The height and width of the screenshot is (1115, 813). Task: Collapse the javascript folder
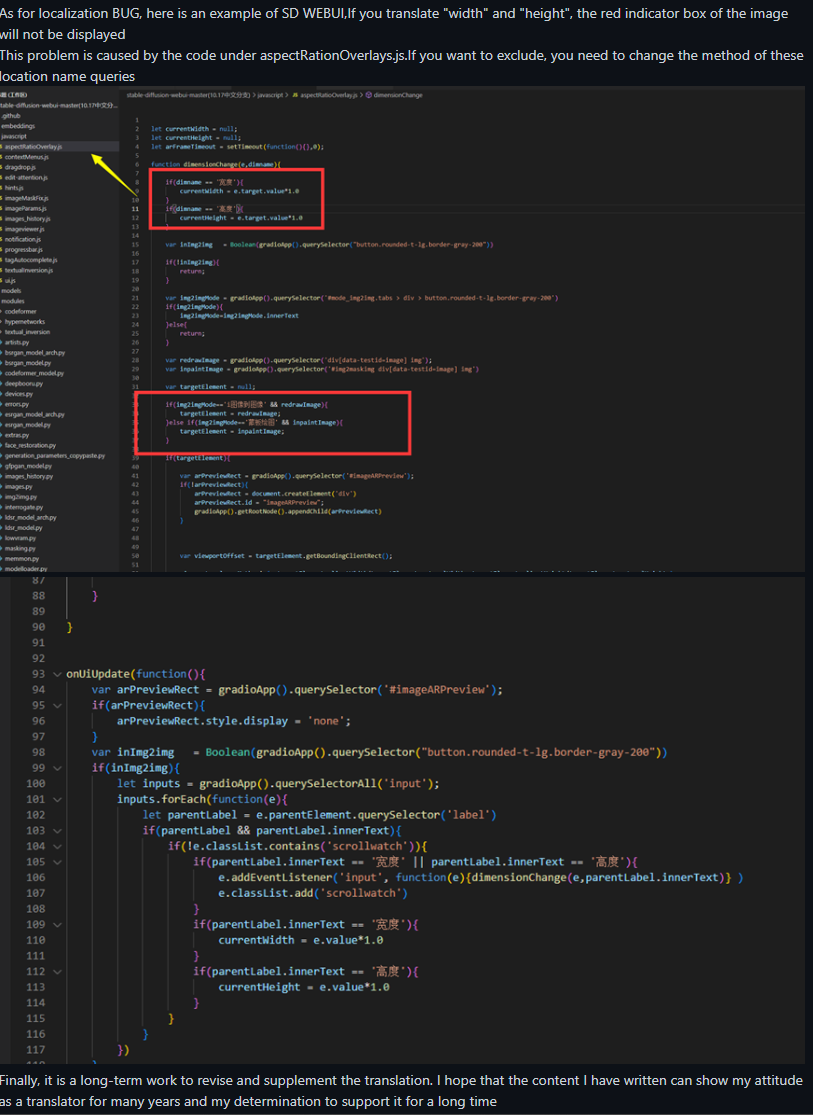(14, 137)
